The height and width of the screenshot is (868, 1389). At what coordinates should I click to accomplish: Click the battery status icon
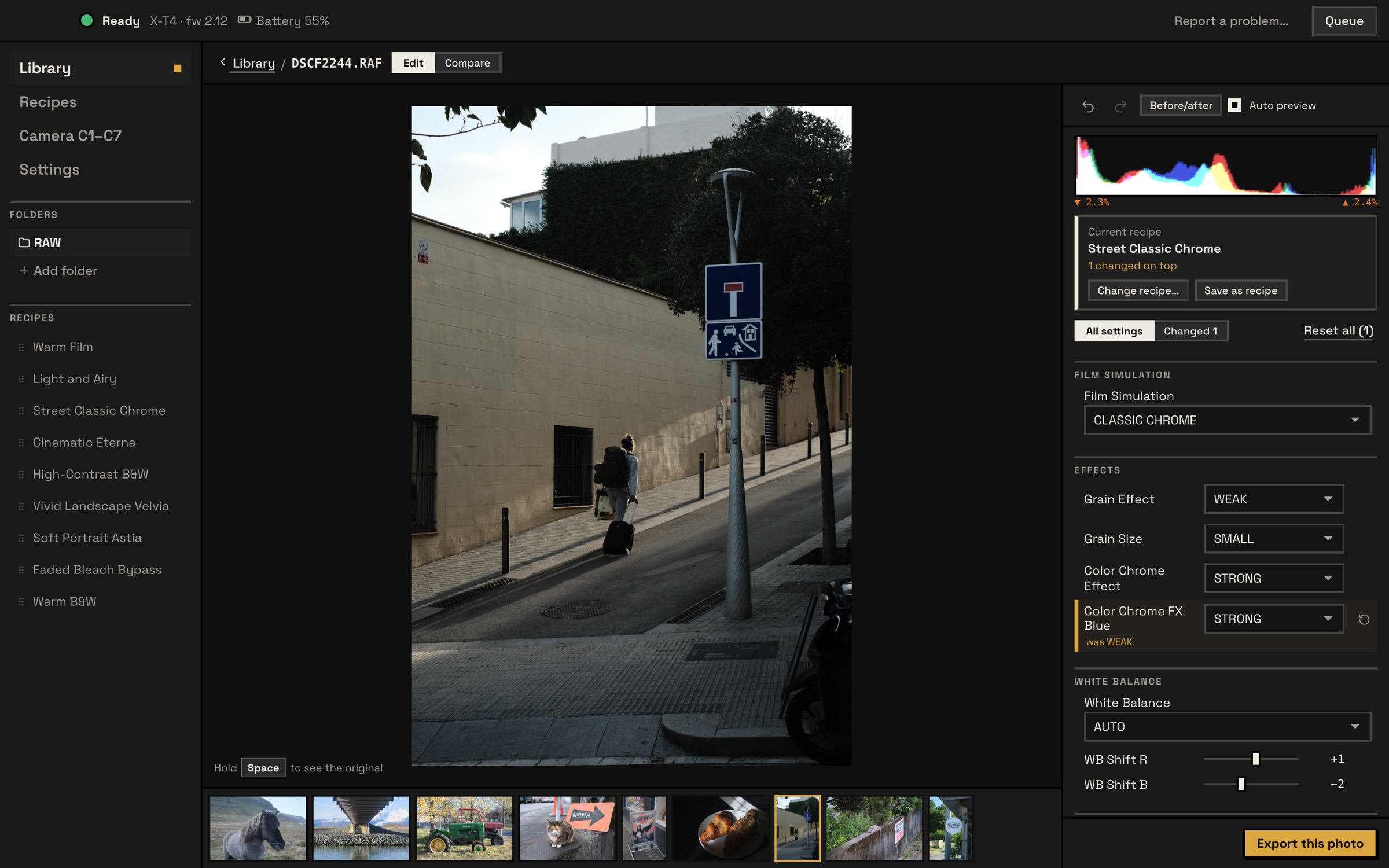point(245,20)
